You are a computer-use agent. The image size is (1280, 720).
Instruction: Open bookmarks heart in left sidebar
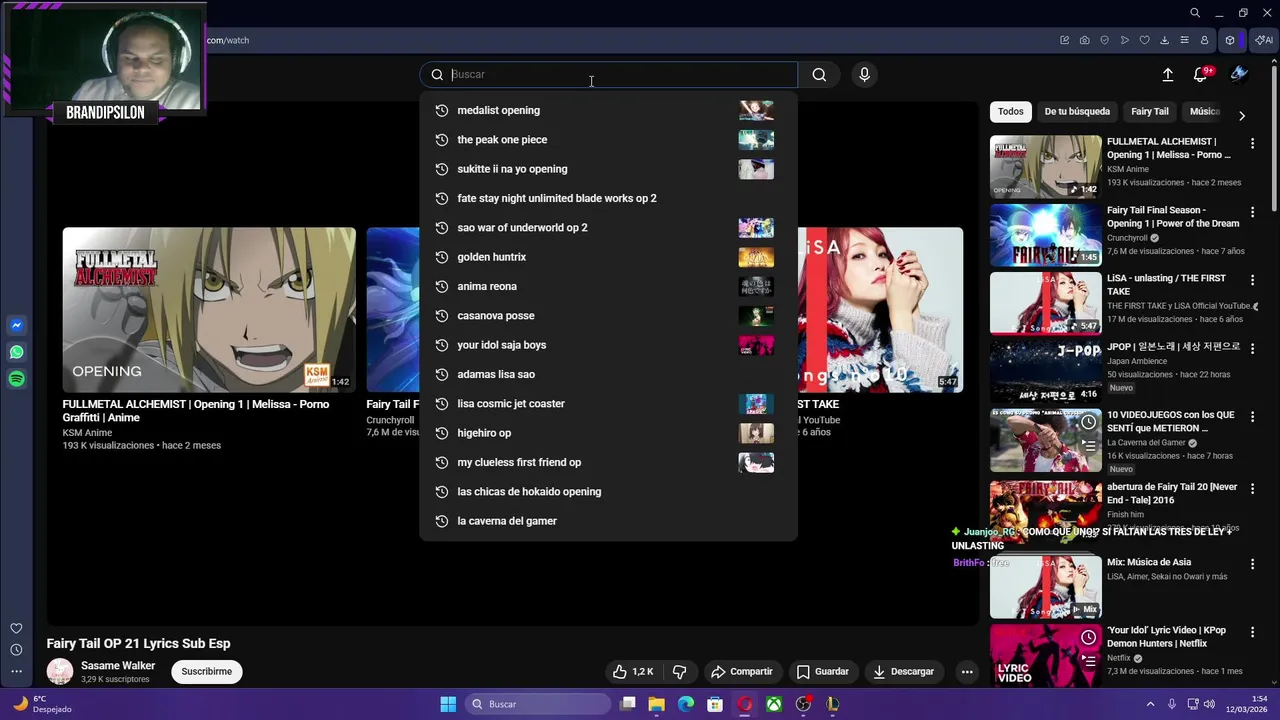(x=16, y=628)
